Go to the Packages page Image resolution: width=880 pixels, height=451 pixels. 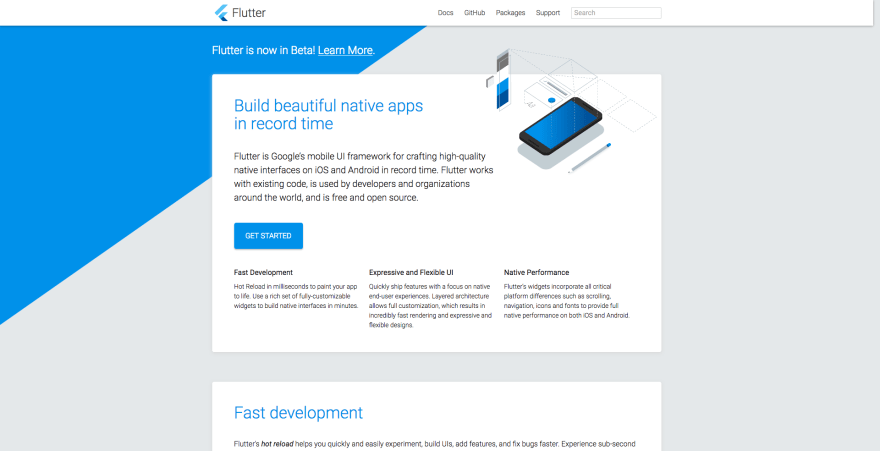click(510, 13)
